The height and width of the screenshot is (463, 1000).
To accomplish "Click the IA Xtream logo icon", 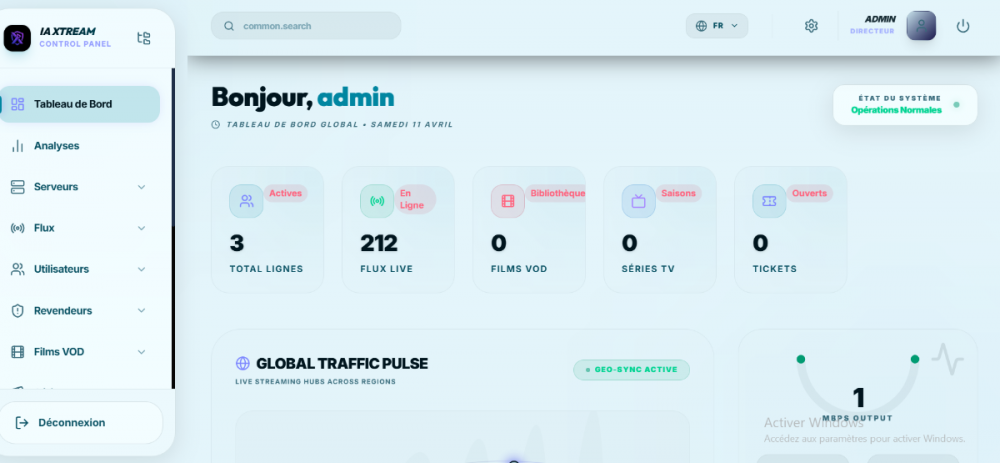I will 18,38.
